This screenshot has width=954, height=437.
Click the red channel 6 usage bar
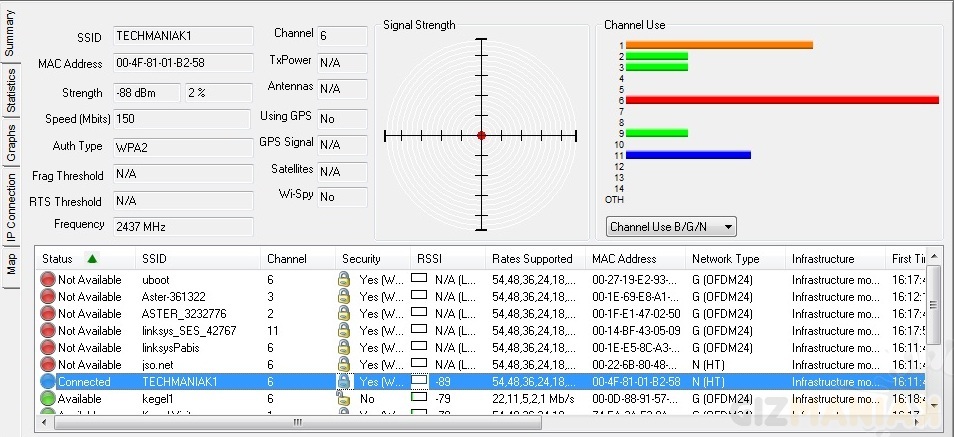(x=782, y=100)
